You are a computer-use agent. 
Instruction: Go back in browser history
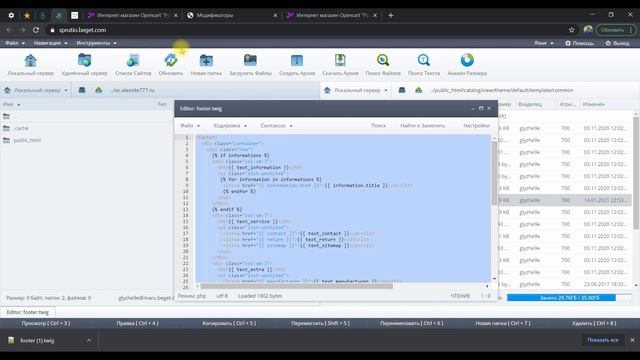tap(9, 30)
